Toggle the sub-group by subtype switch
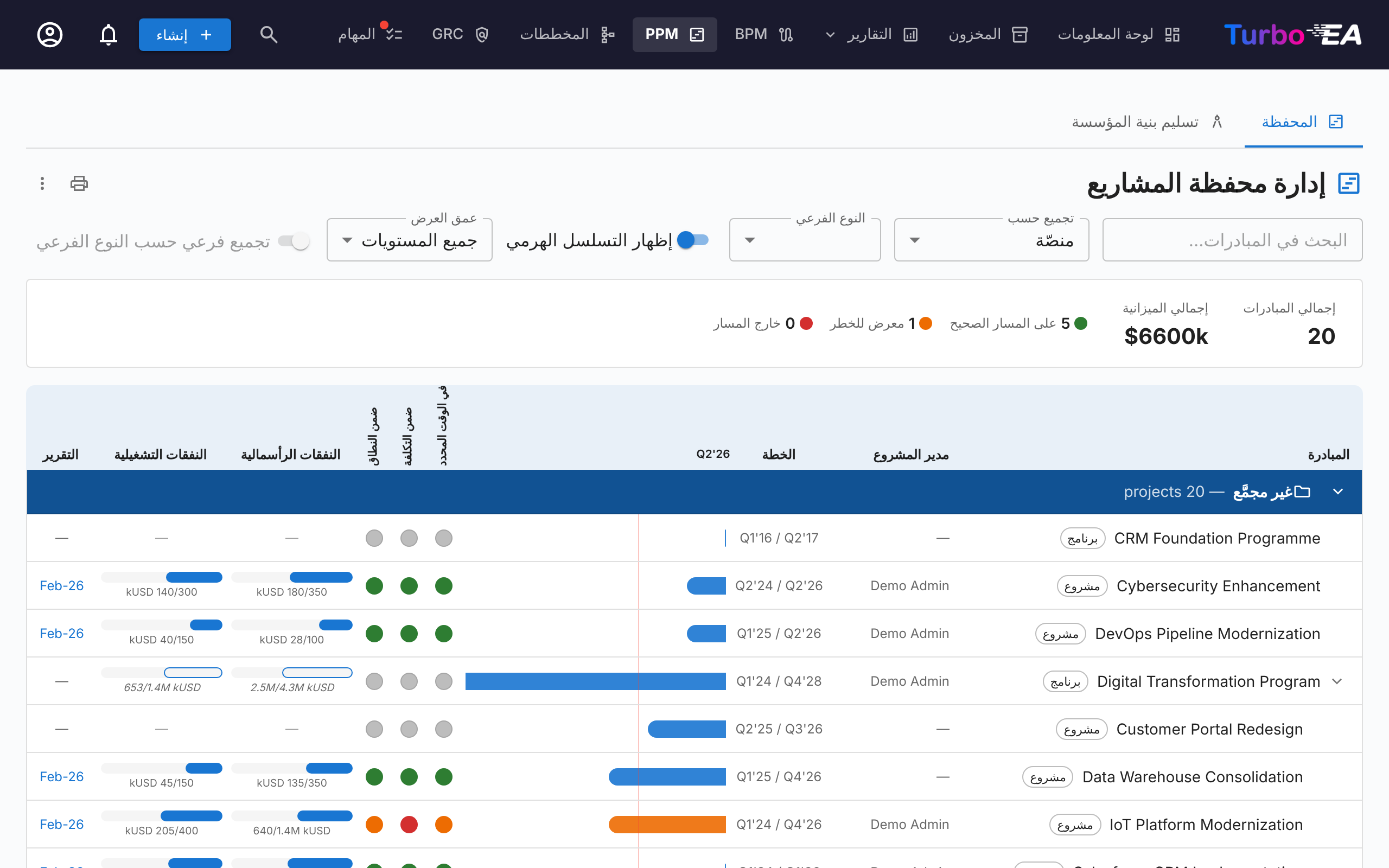 tap(294, 241)
